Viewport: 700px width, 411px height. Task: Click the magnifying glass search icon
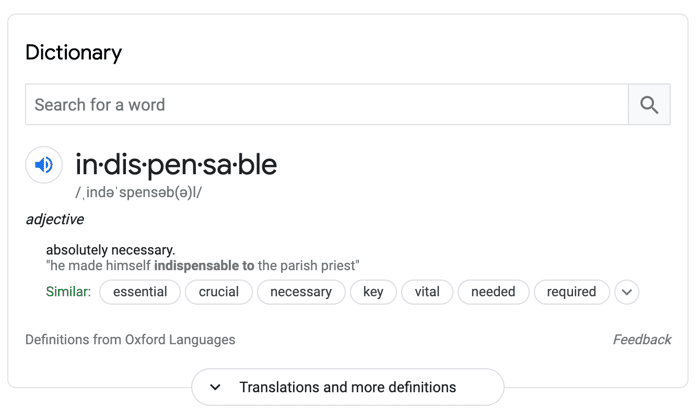(x=649, y=104)
